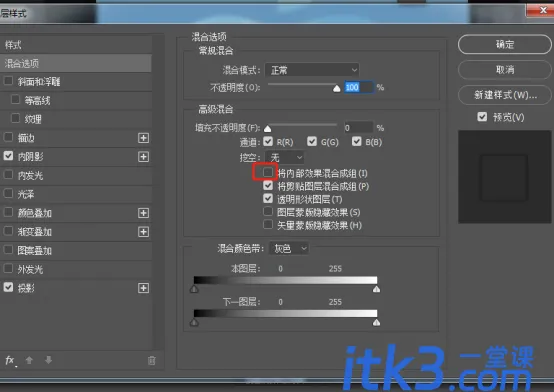Open the 混合颜色带 dropdown showing 灰色
Image resolution: width=554 pixels, height=392 pixels.
pyautogui.click(x=289, y=248)
